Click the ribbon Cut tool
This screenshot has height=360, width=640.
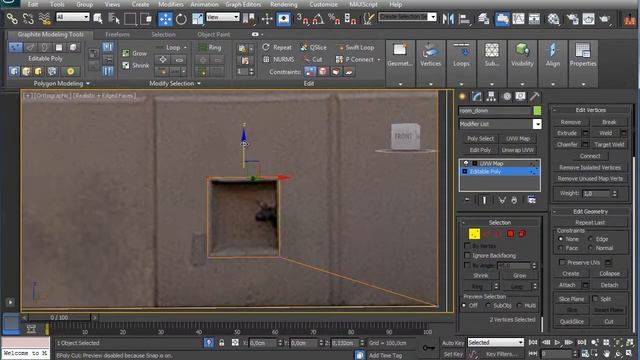[x=313, y=59]
